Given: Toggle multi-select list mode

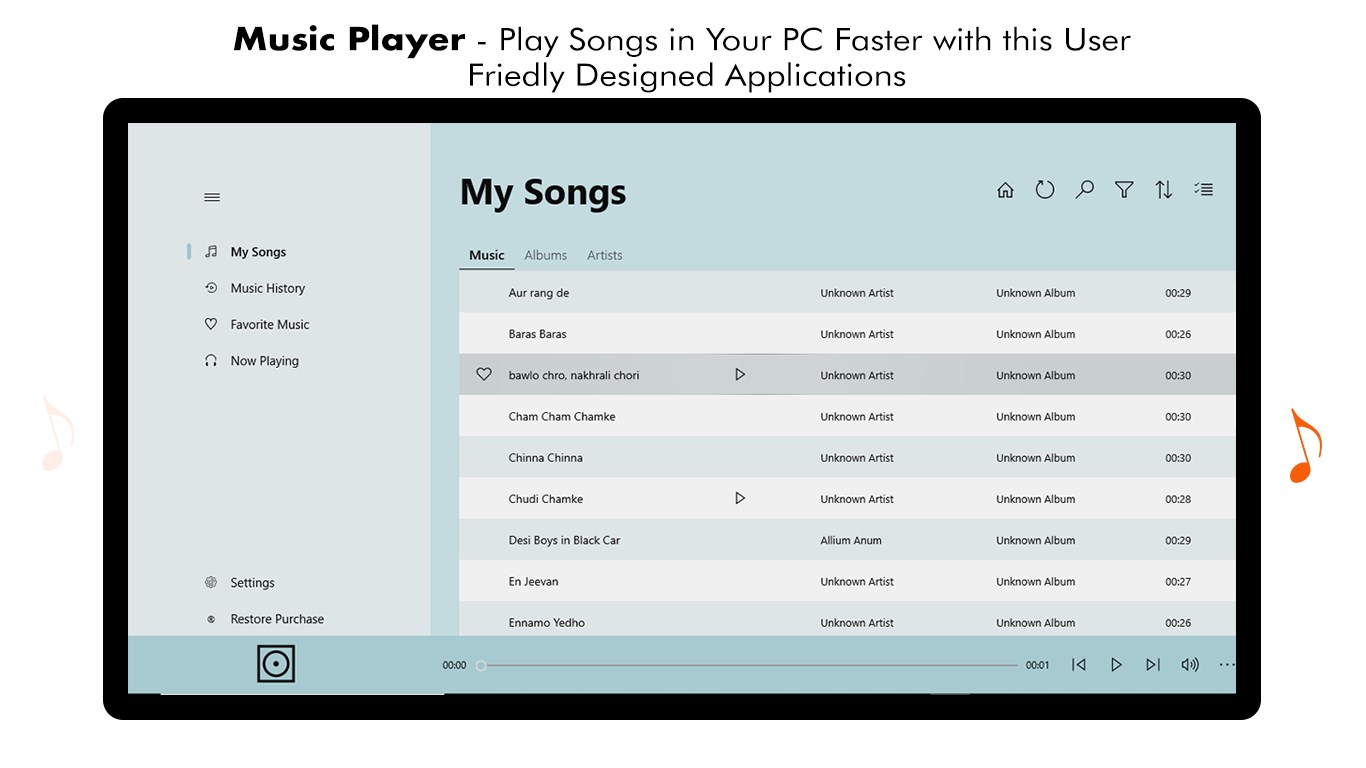Looking at the screenshot, I should click(1203, 189).
